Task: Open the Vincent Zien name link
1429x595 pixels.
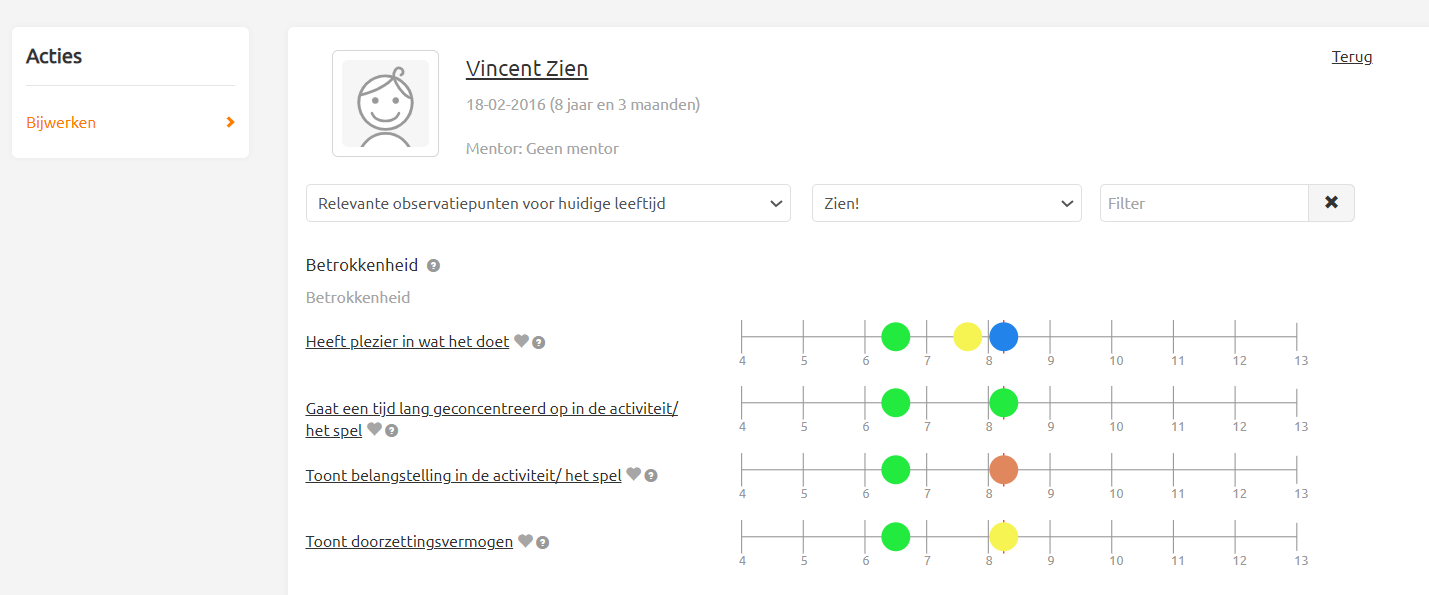Action: (x=527, y=69)
